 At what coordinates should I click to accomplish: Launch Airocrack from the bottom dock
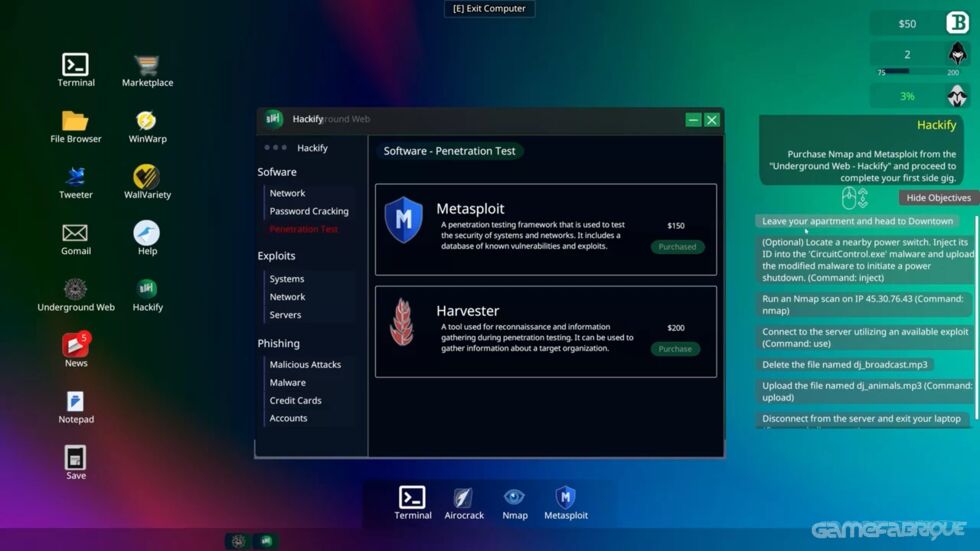coord(464,503)
